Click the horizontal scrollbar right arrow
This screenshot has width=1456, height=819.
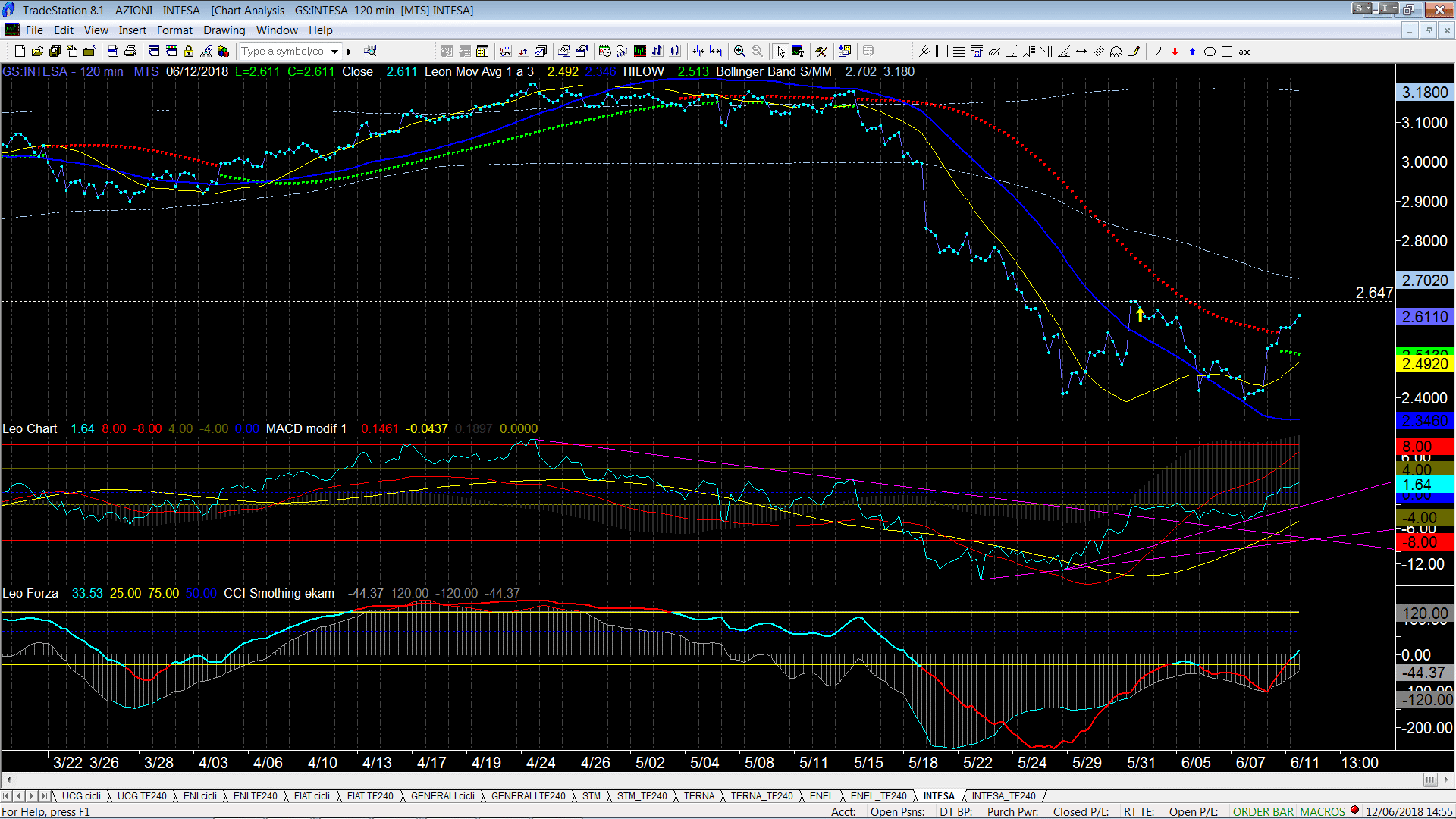1447,780
